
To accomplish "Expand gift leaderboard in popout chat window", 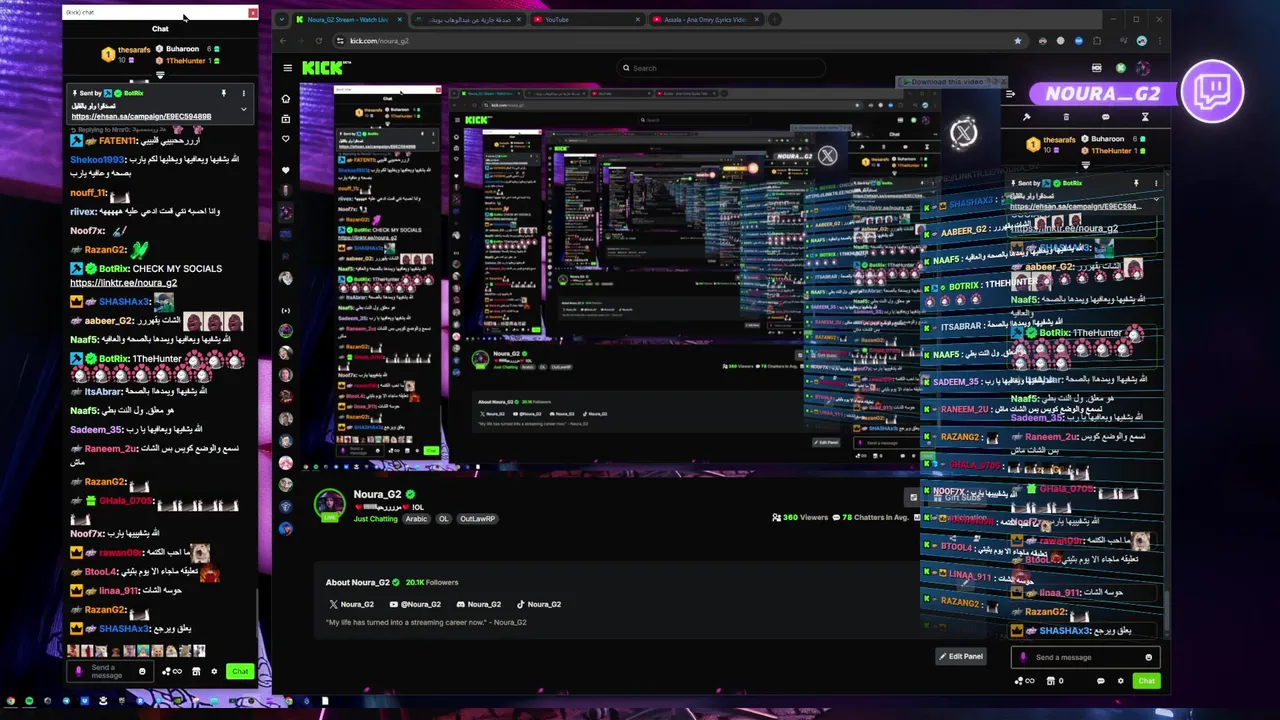I will click(x=160, y=75).
